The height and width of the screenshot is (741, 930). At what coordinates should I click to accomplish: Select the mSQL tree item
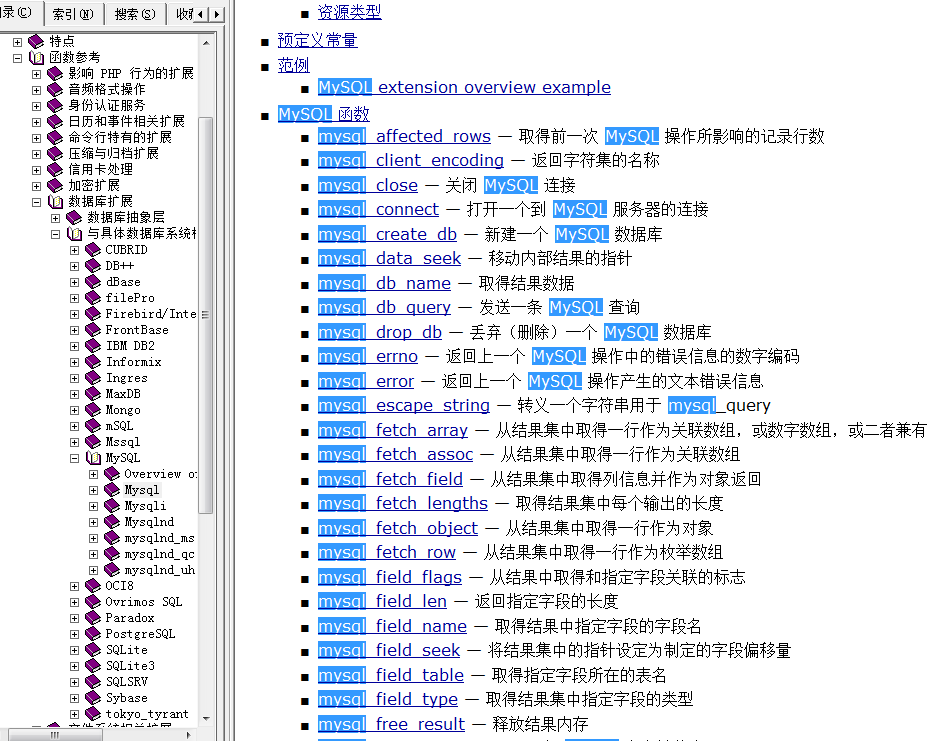click(119, 426)
